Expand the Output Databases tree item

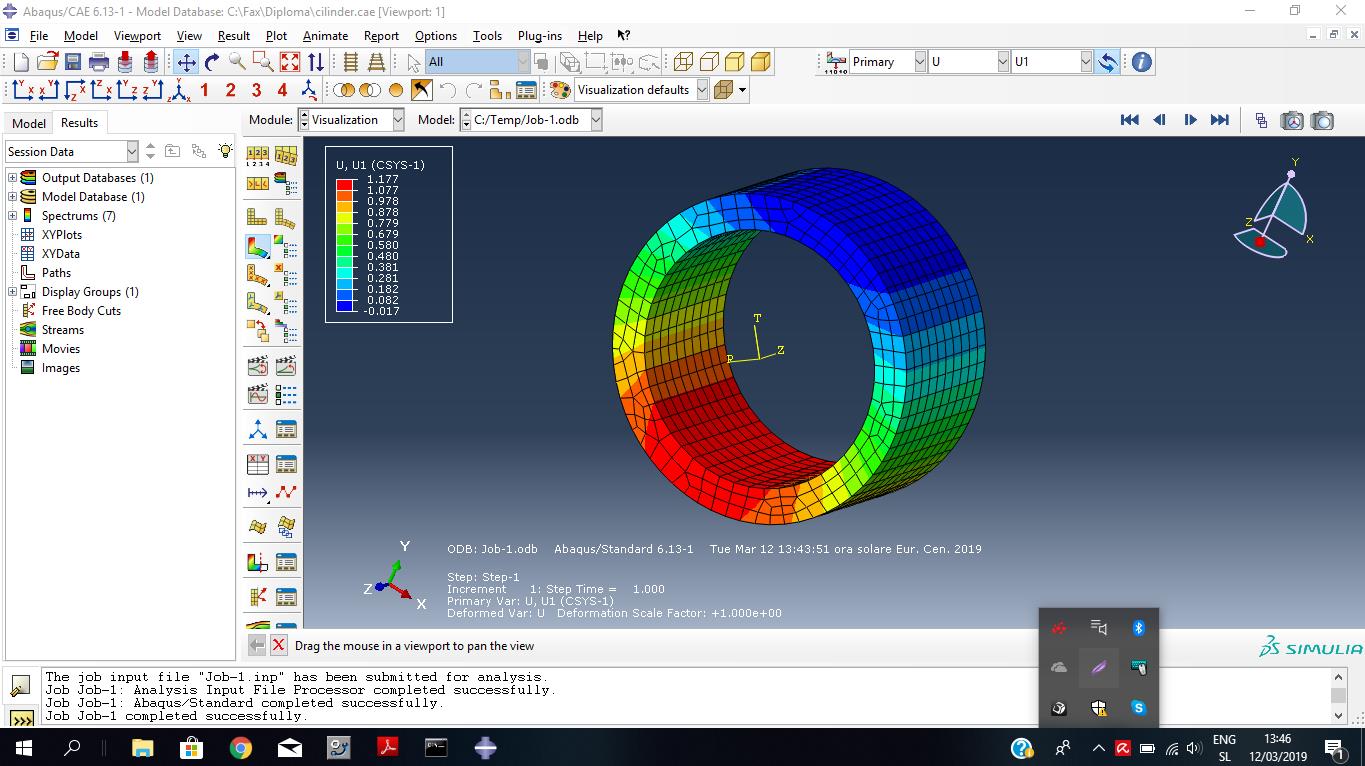click(x=14, y=177)
